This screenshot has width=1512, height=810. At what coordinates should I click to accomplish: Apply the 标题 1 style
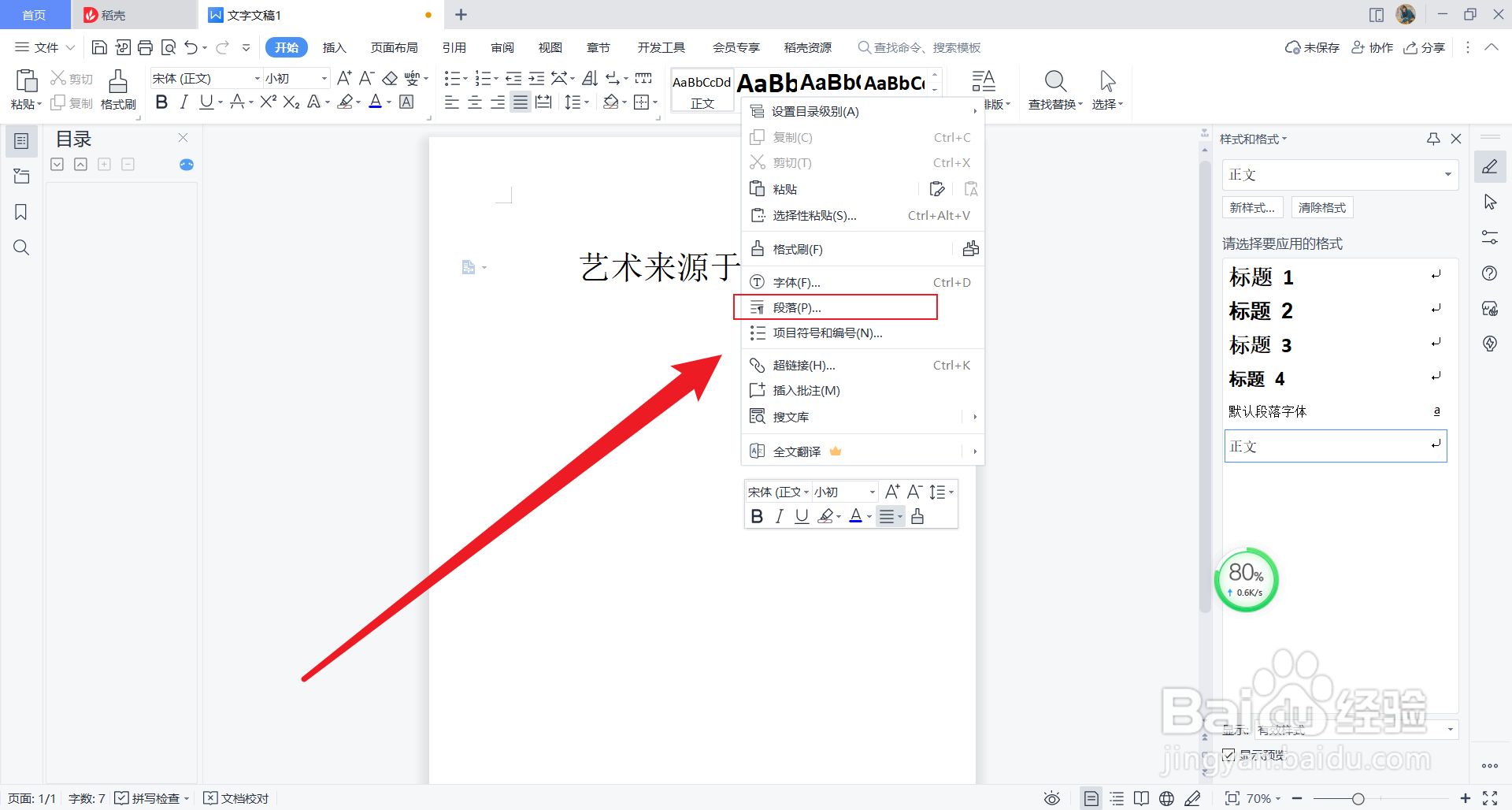pyautogui.click(x=1336, y=277)
